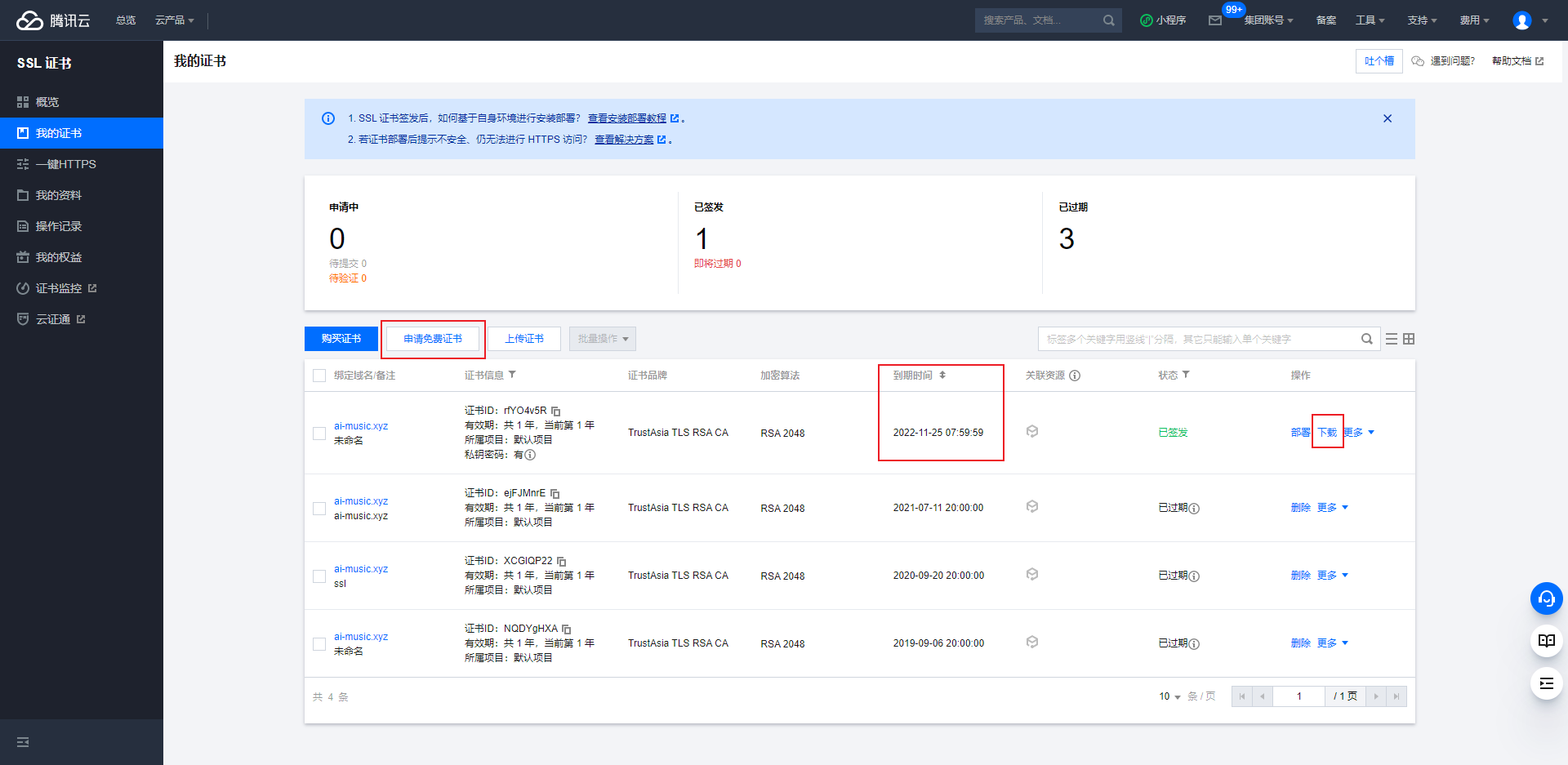Copy certificate ID XCGIQP22
1568x765 pixels.
tap(562, 561)
